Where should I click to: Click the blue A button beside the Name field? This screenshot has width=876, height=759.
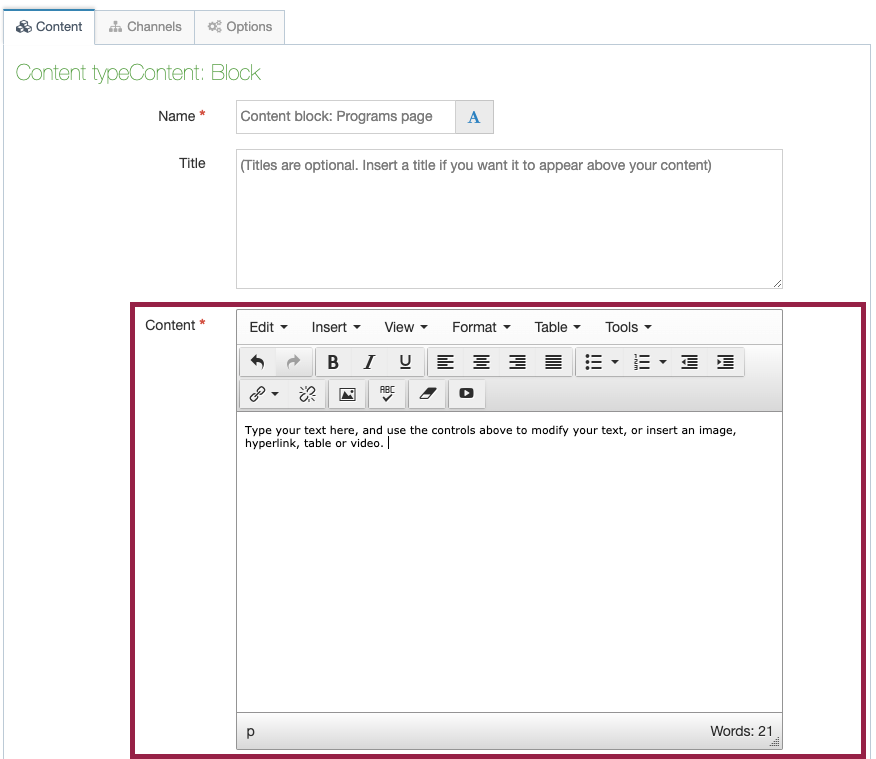(474, 117)
